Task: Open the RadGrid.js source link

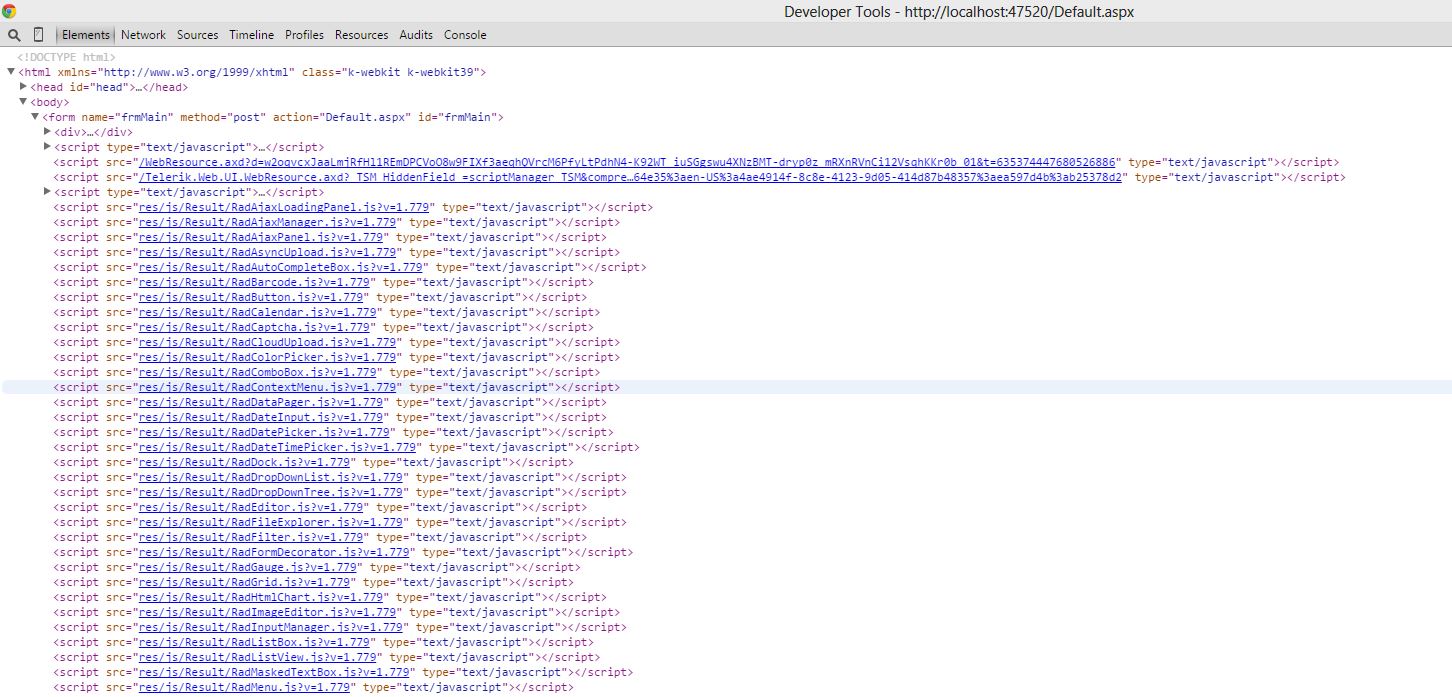Action: click(245, 582)
